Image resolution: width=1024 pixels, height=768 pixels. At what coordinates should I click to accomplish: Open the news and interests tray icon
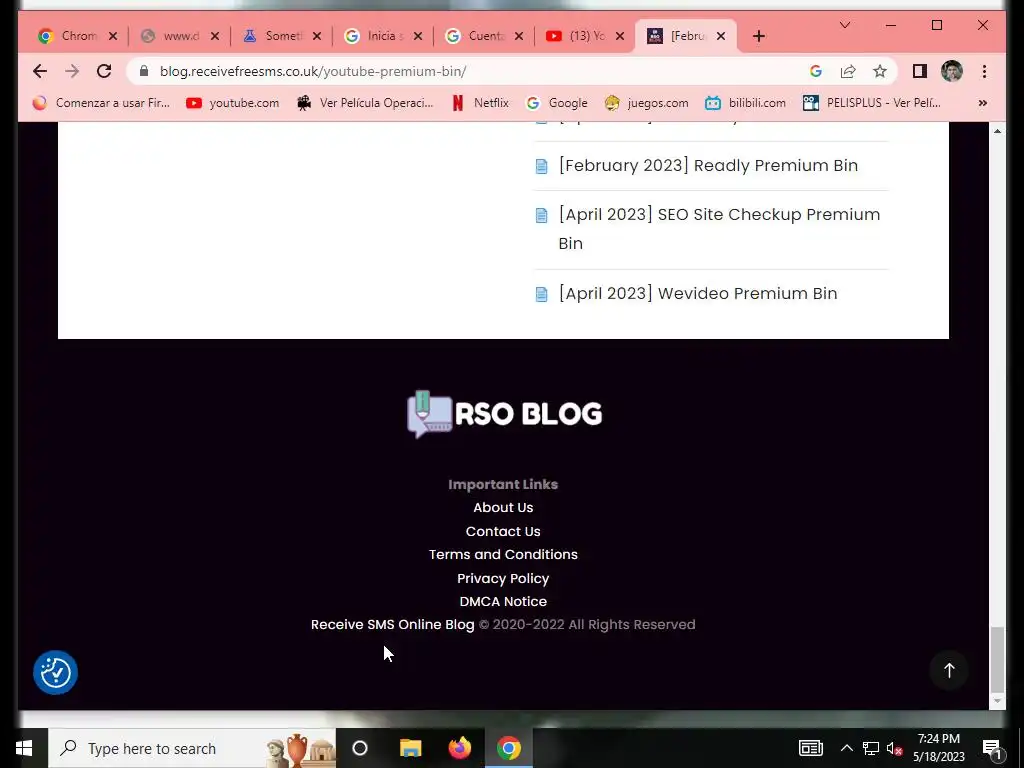(810, 748)
